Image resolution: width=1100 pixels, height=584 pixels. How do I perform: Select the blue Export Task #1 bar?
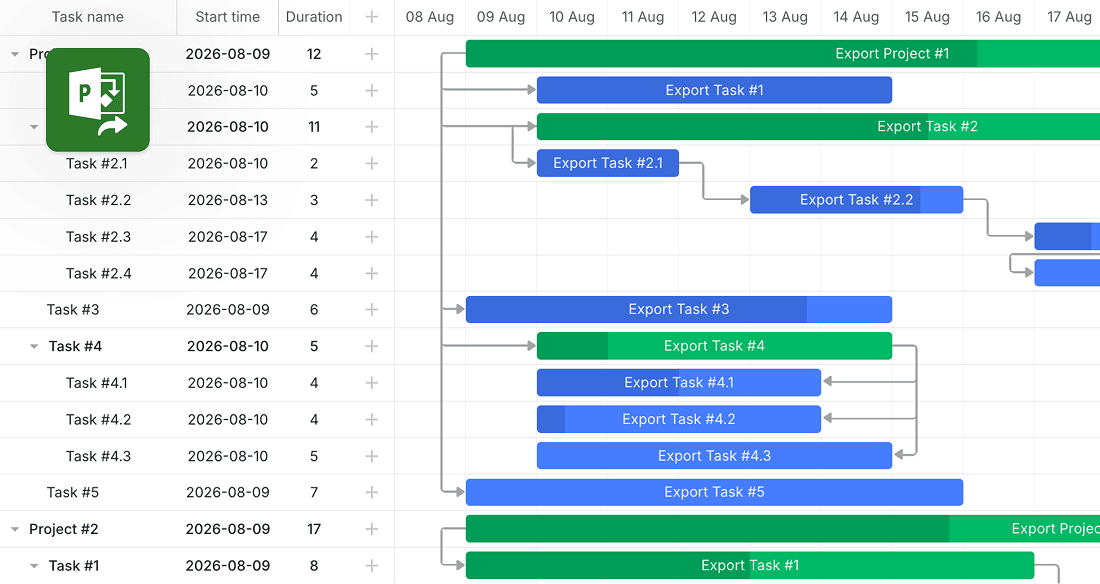[x=714, y=91]
